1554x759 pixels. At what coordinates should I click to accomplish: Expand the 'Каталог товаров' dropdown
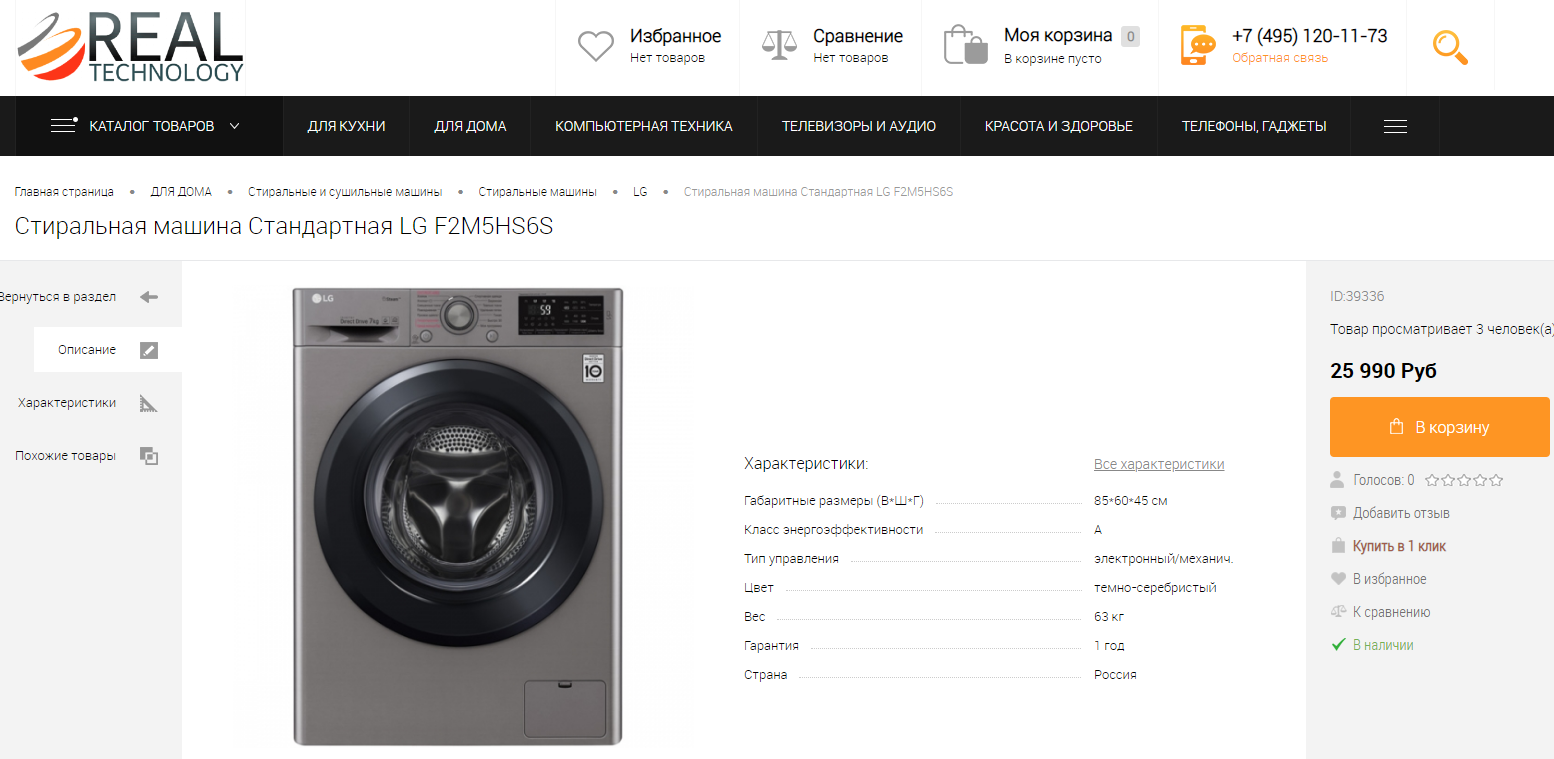(146, 126)
